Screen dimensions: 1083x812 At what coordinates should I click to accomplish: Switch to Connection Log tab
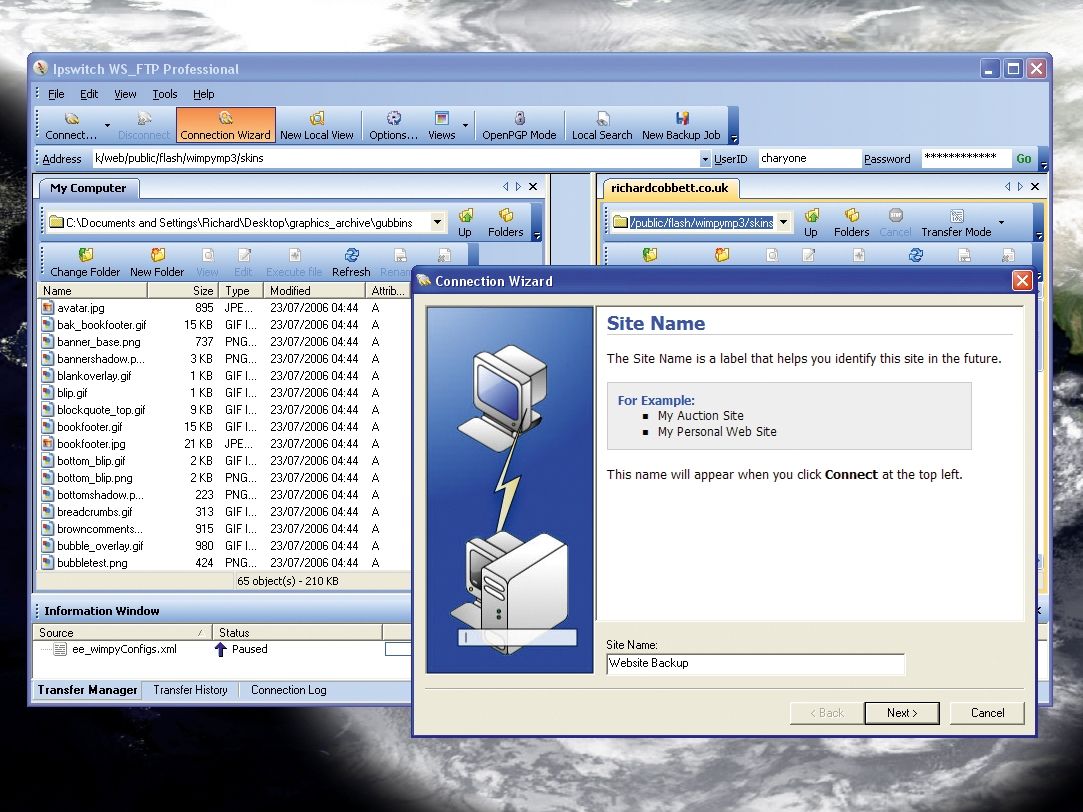tap(288, 690)
